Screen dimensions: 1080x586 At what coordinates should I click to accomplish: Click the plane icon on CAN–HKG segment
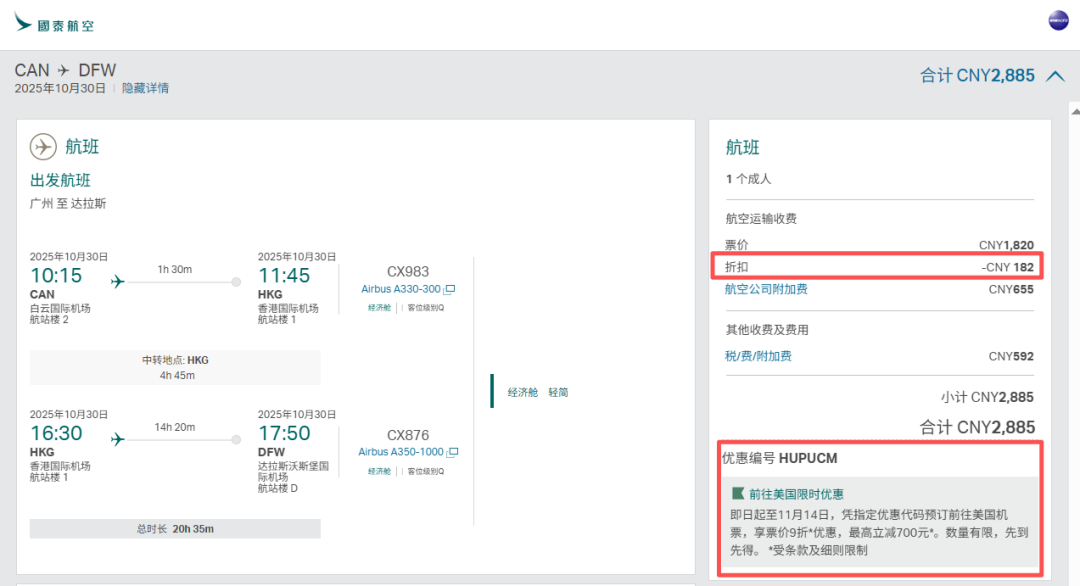[118, 282]
